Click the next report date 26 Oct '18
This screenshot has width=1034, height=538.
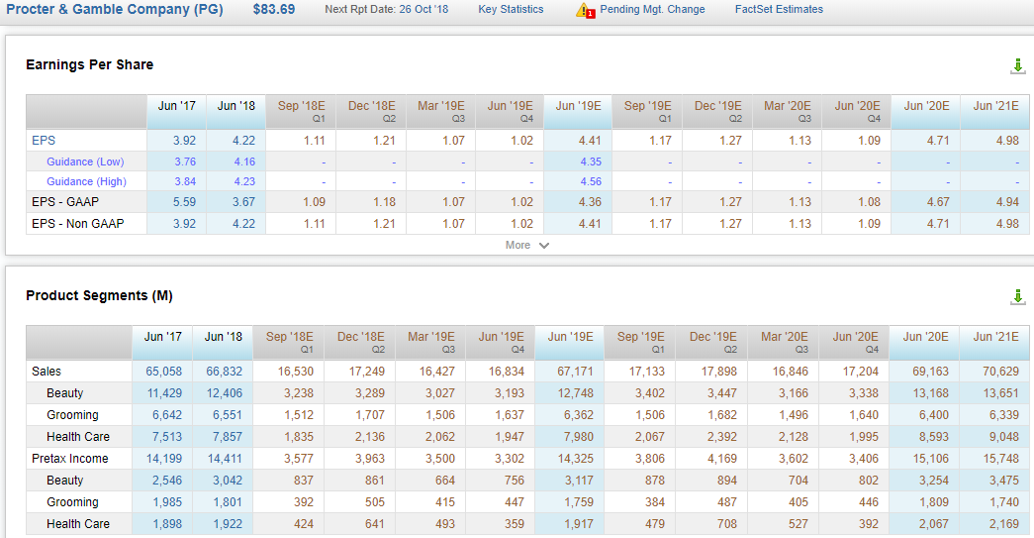423,9
